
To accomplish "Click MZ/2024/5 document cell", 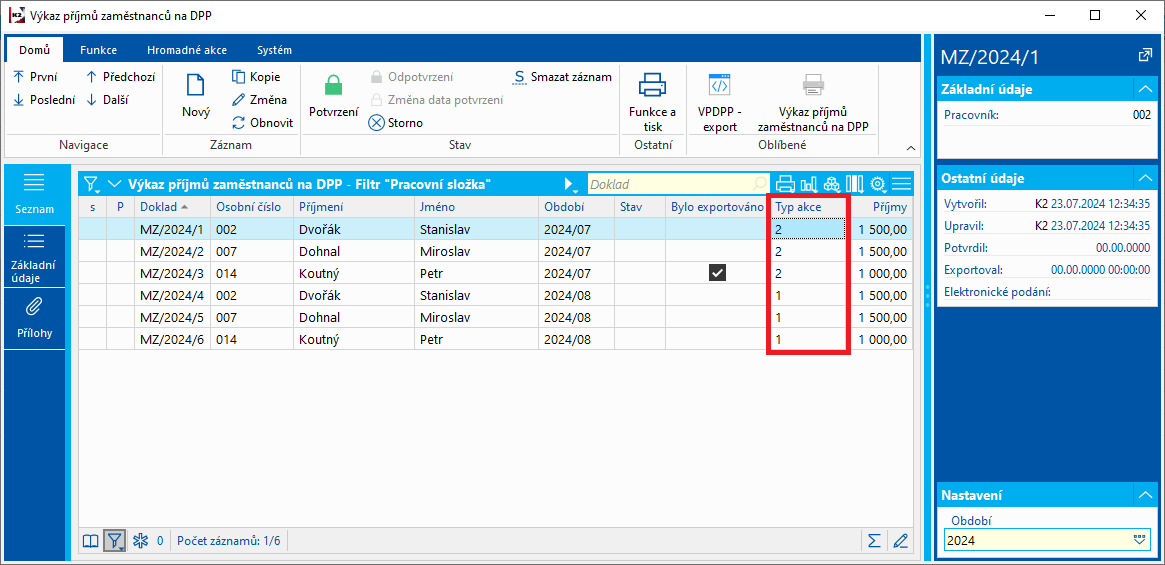I will (x=172, y=317).
